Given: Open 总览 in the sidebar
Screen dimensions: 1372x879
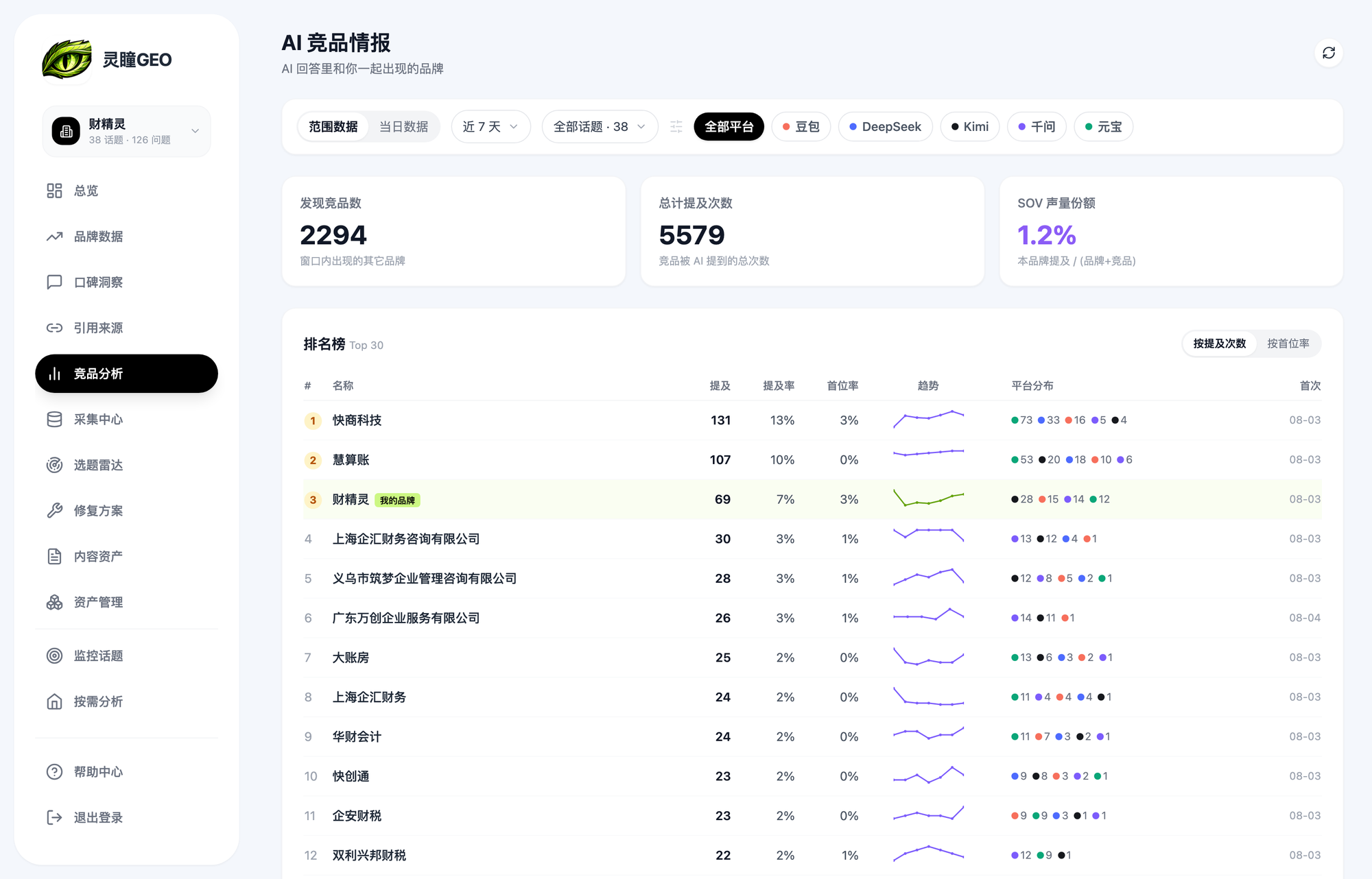Looking at the screenshot, I should click(126, 191).
